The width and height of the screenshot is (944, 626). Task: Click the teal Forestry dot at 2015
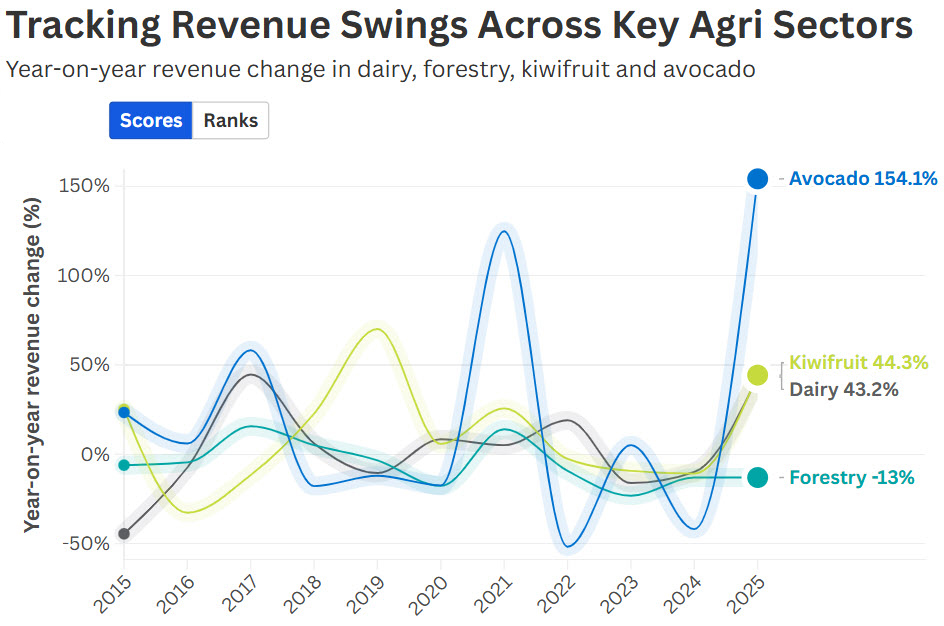123,464
